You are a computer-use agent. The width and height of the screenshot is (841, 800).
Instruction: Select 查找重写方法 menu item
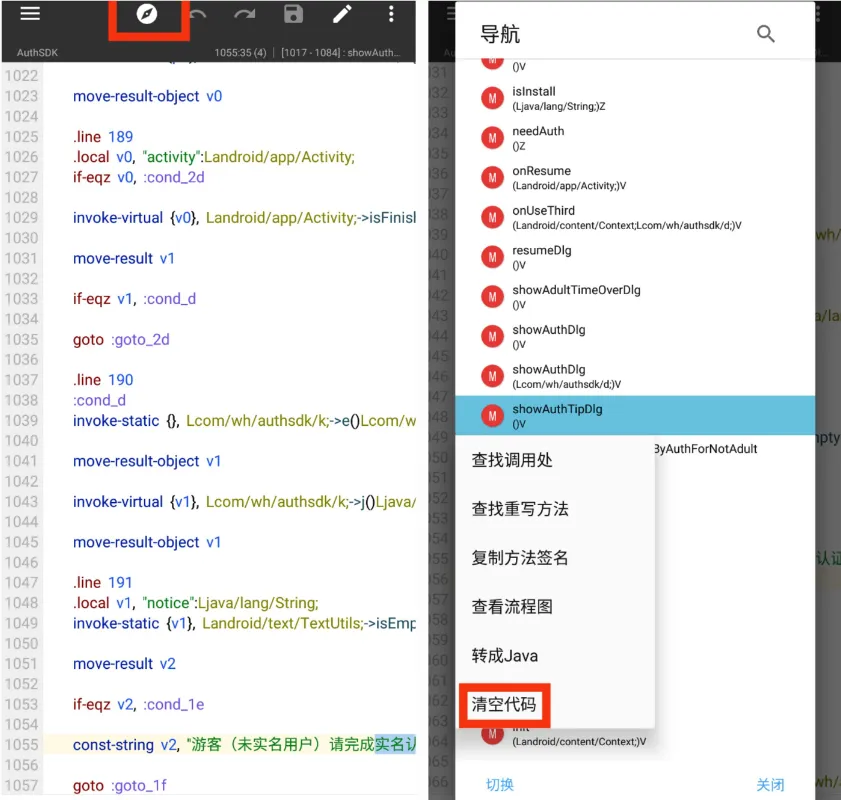click(x=520, y=509)
